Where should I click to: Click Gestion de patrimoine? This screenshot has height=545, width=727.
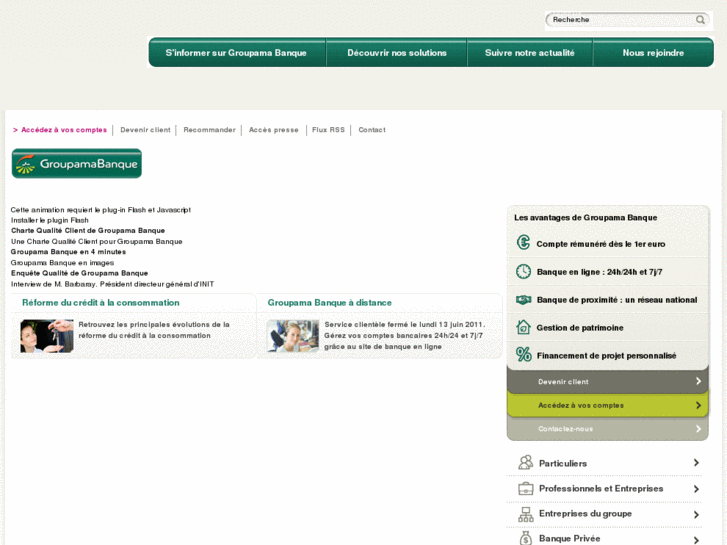[580, 327]
